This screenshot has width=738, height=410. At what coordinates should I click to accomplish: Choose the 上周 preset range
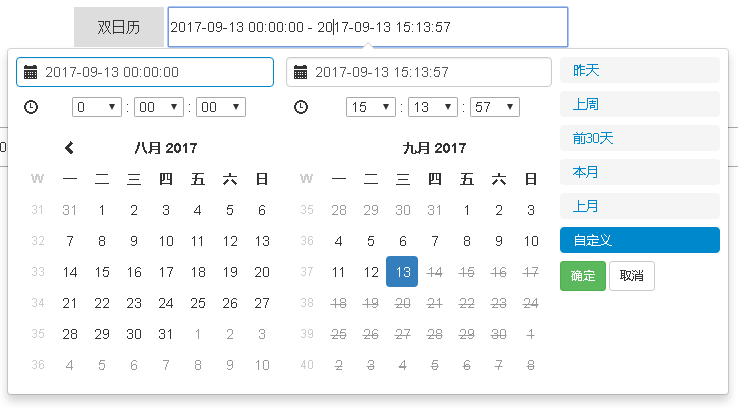tap(639, 104)
